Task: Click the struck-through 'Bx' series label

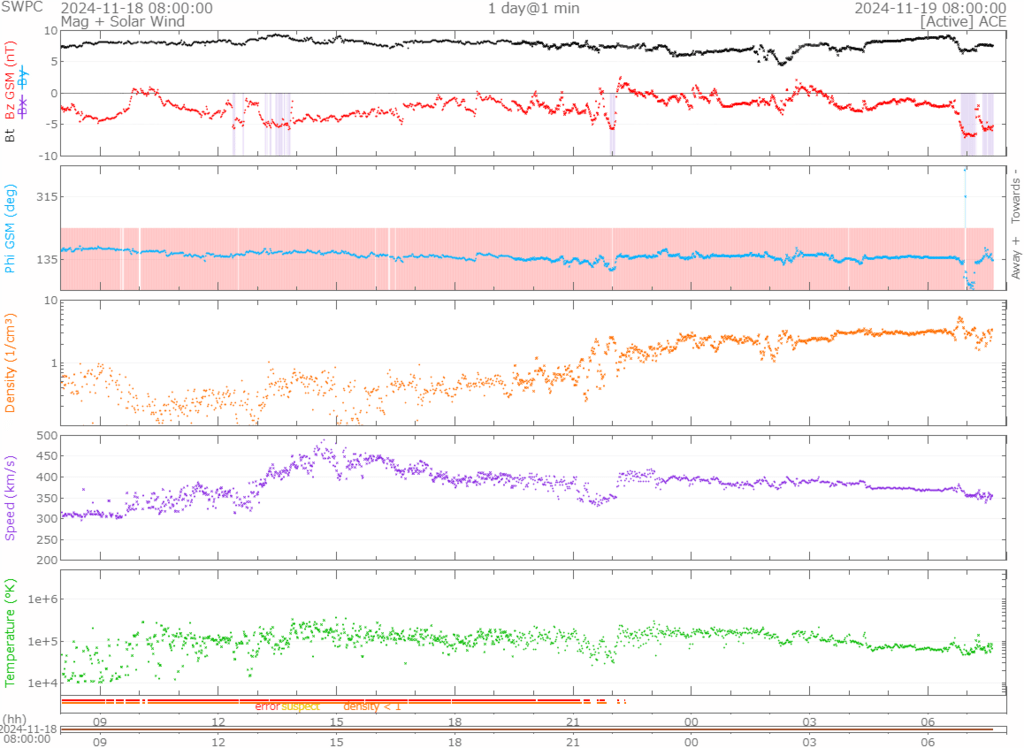Action: coord(23,106)
